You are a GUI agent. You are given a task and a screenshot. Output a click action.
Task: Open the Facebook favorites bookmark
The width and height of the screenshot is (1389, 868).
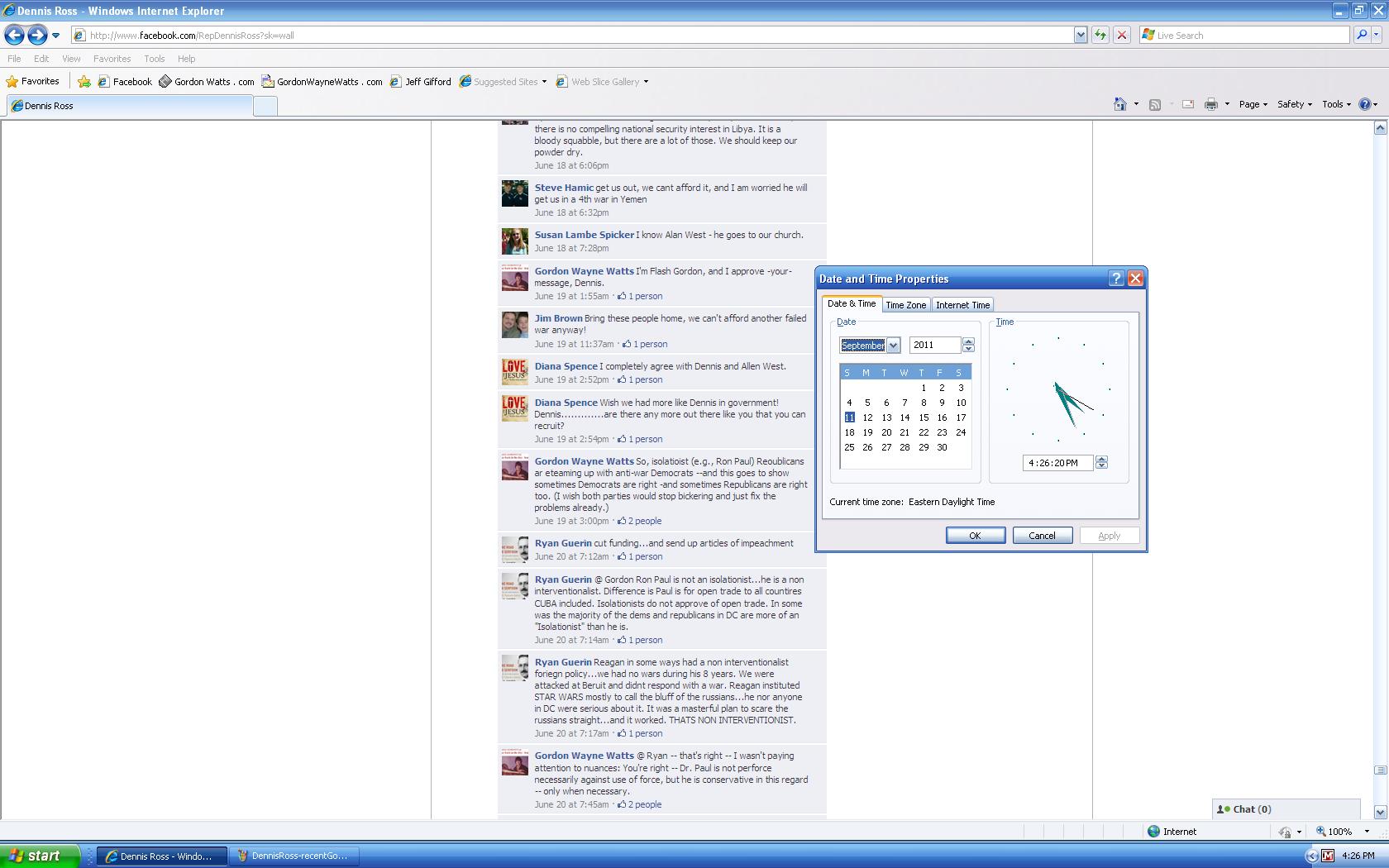(x=125, y=81)
